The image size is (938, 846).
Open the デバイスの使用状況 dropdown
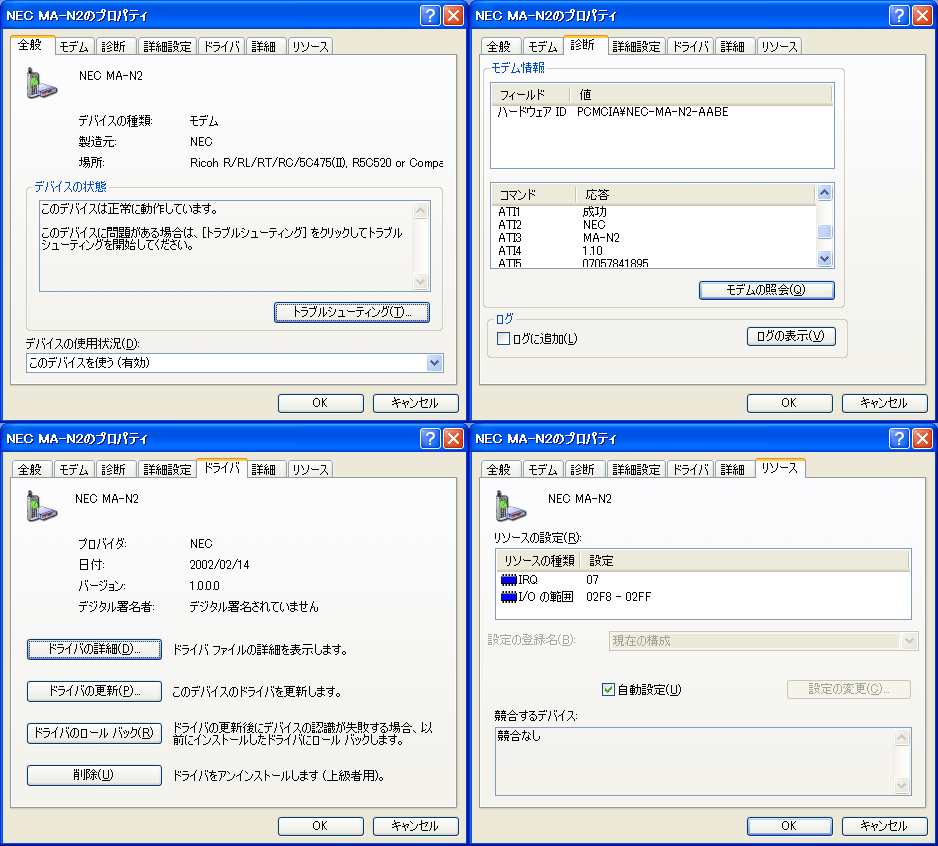[434, 363]
